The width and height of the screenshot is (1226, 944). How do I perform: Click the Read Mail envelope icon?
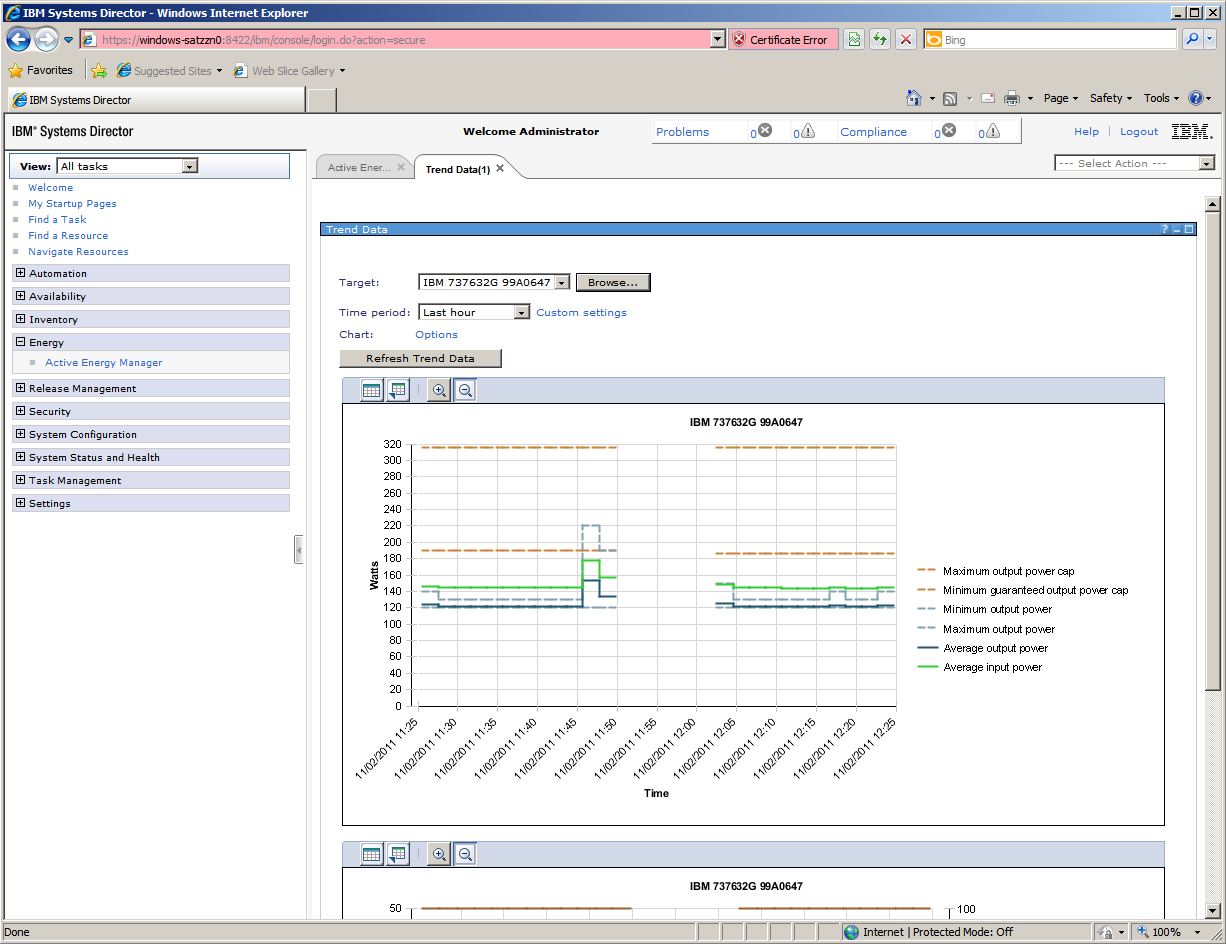click(988, 98)
